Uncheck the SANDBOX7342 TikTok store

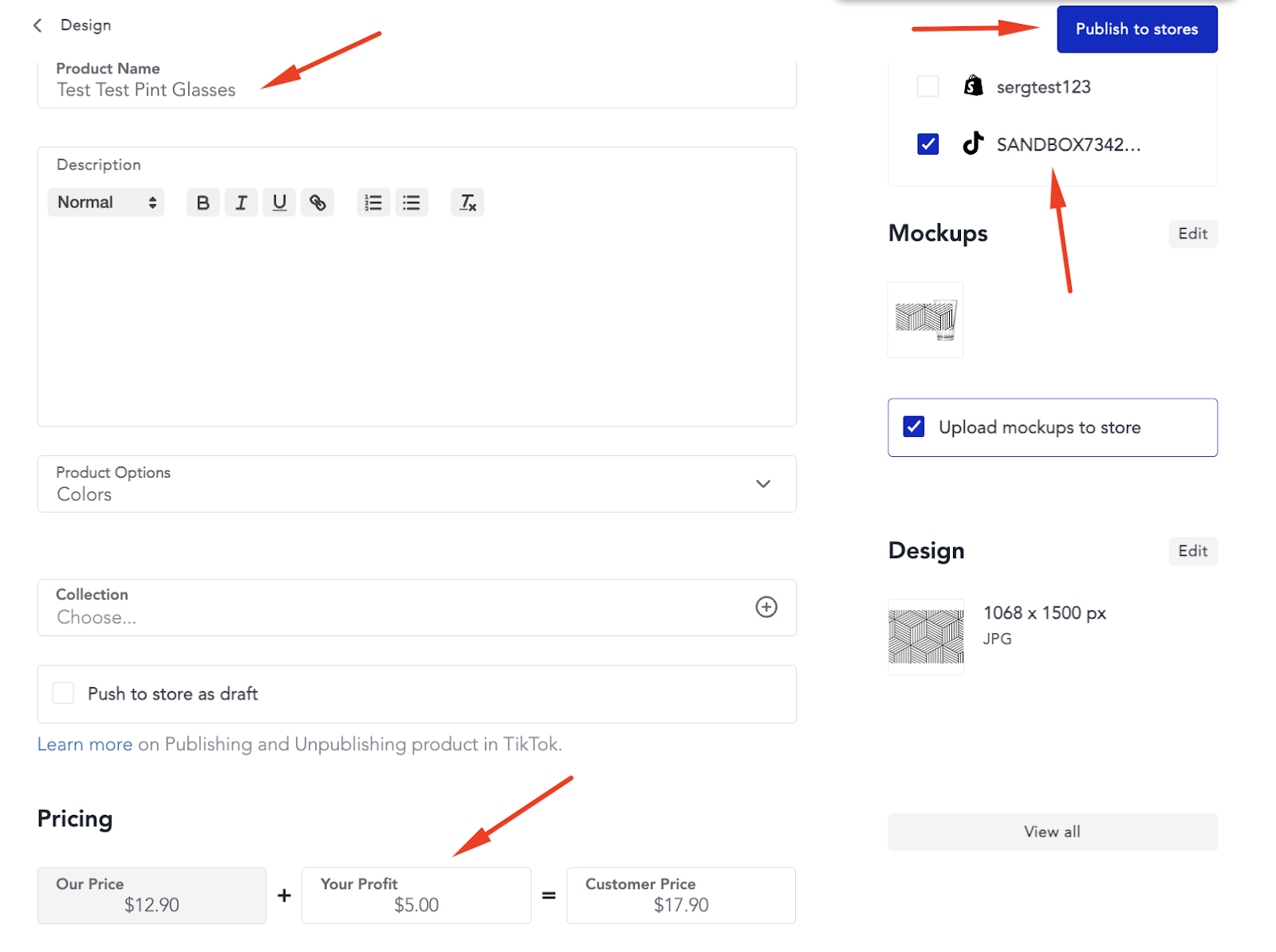[x=927, y=144]
